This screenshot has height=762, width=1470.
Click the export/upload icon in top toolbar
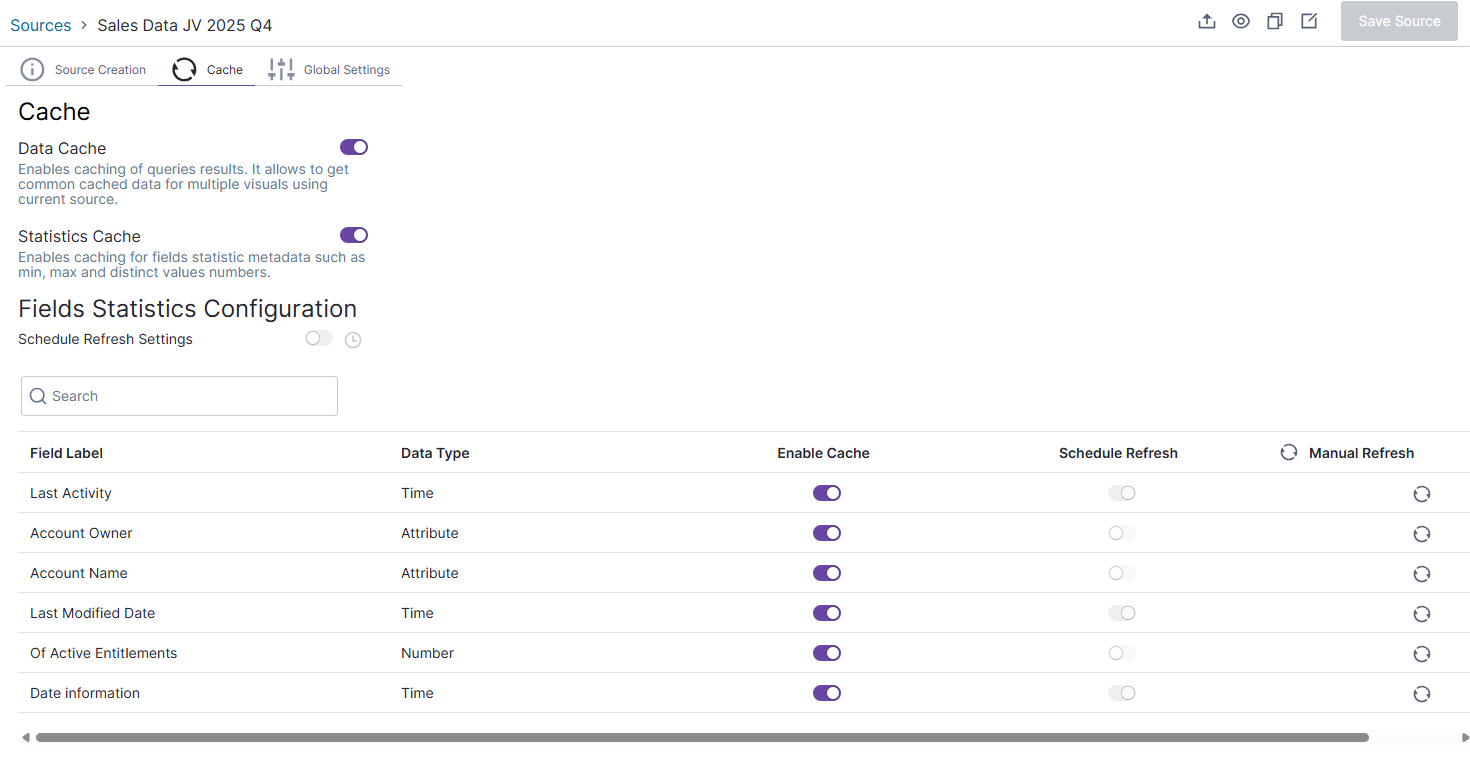tap(1207, 21)
